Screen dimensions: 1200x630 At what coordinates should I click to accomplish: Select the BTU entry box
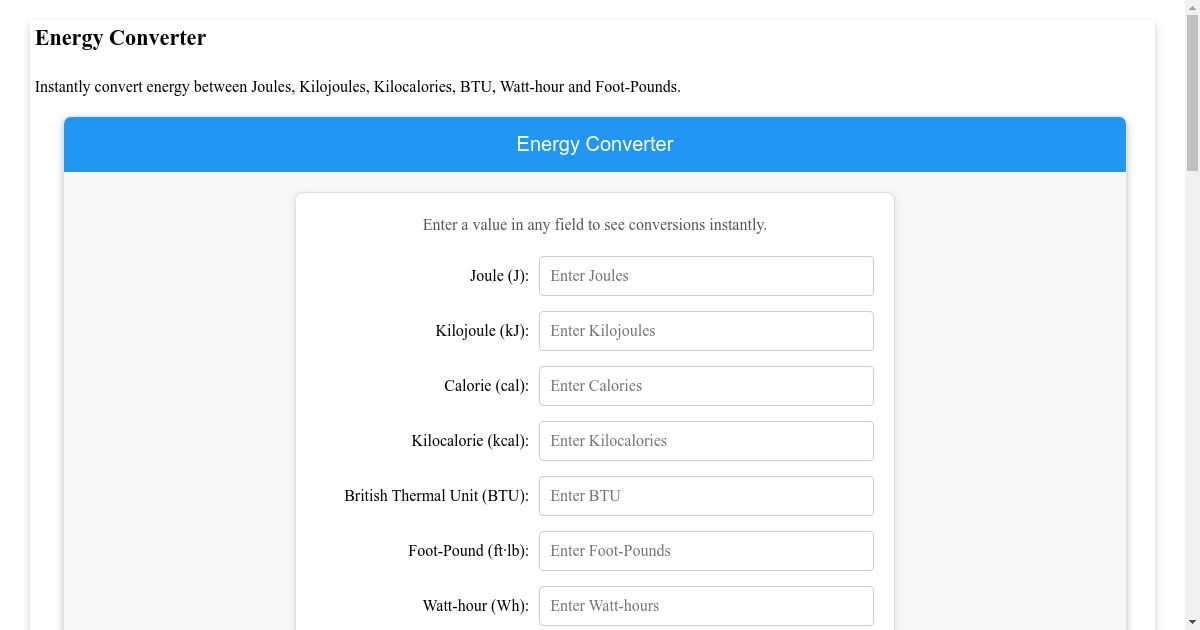[706, 495]
